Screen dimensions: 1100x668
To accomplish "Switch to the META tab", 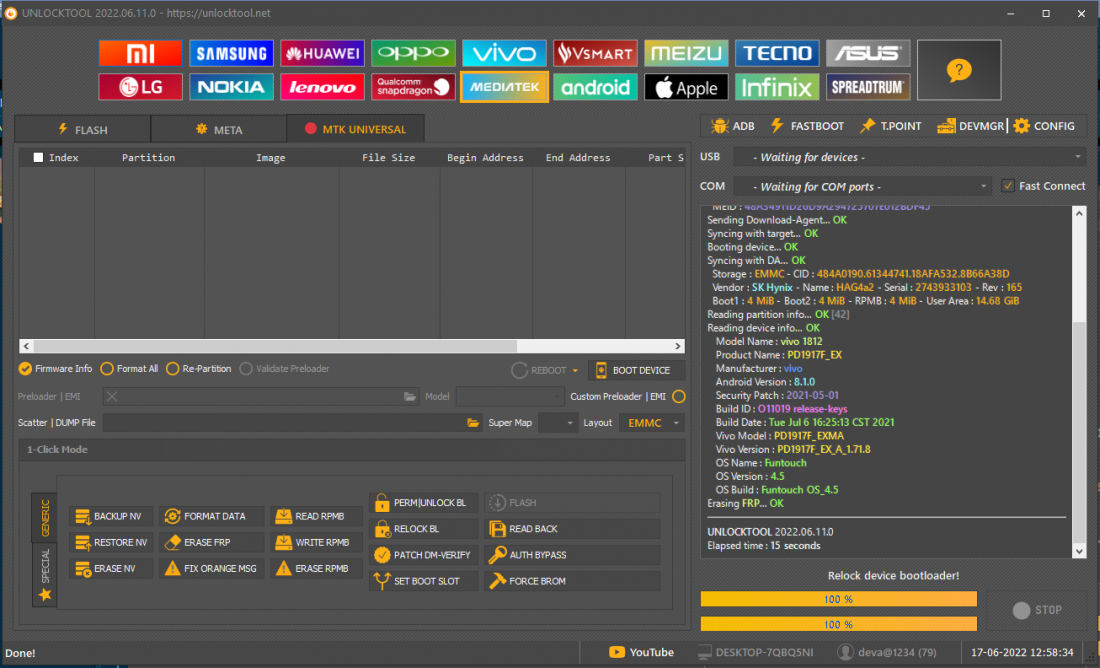I will (x=219, y=130).
